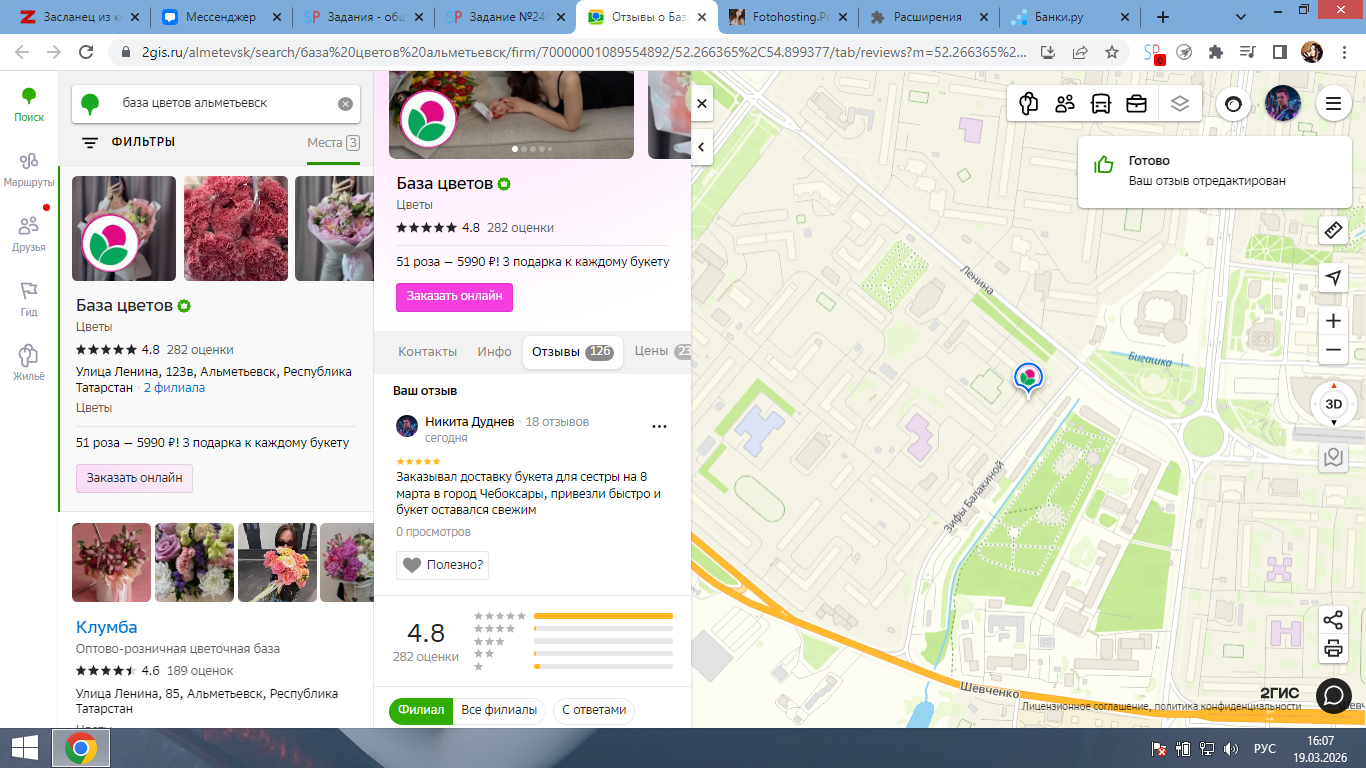Open the Chrome three-dot menu
This screenshot has height=768, width=1366.
[1345, 52]
